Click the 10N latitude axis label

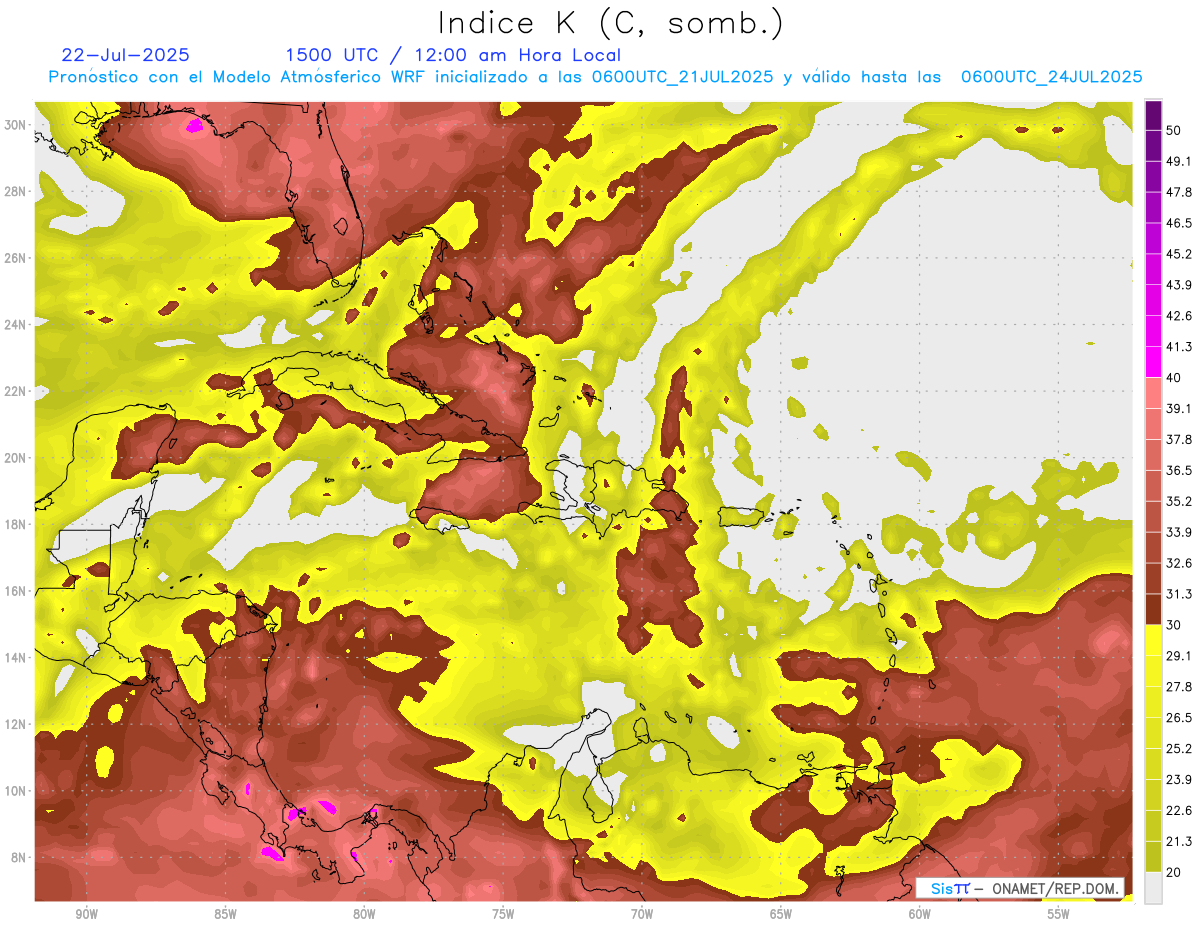(x=15, y=791)
